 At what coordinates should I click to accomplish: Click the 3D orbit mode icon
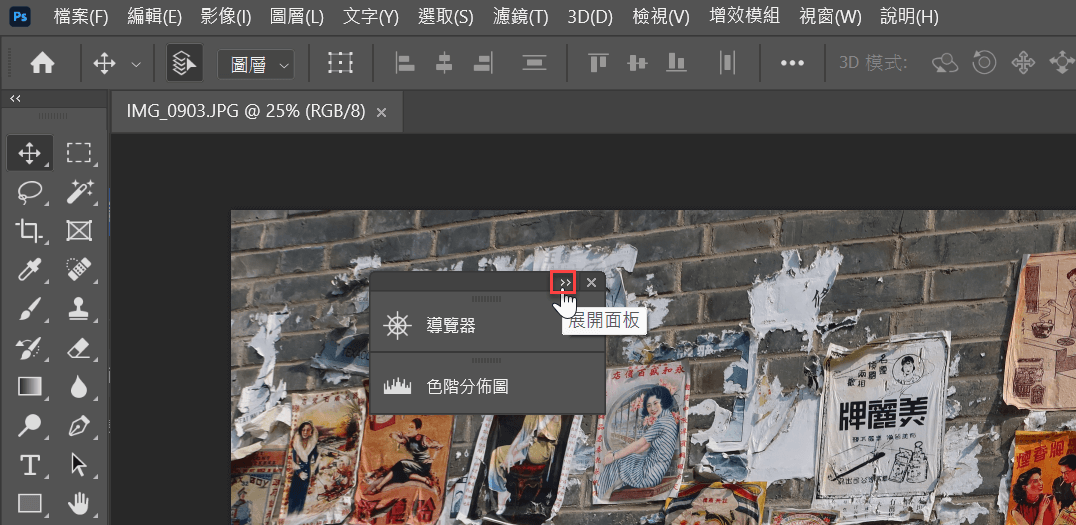(x=945, y=63)
